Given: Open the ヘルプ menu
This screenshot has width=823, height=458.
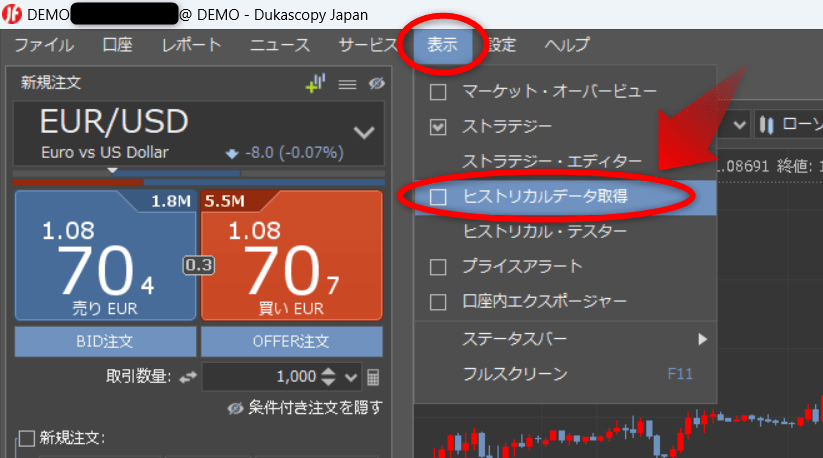Looking at the screenshot, I should [x=567, y=45].
